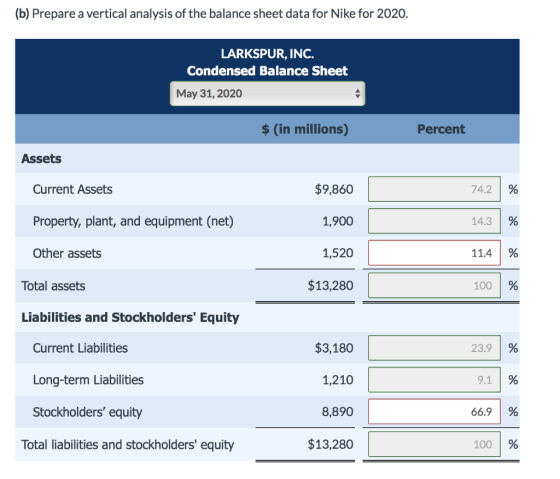This screenshot has height=479, width=560.
Task: Open the May 31, 2020 date dropdown
Action: (267, 94)
